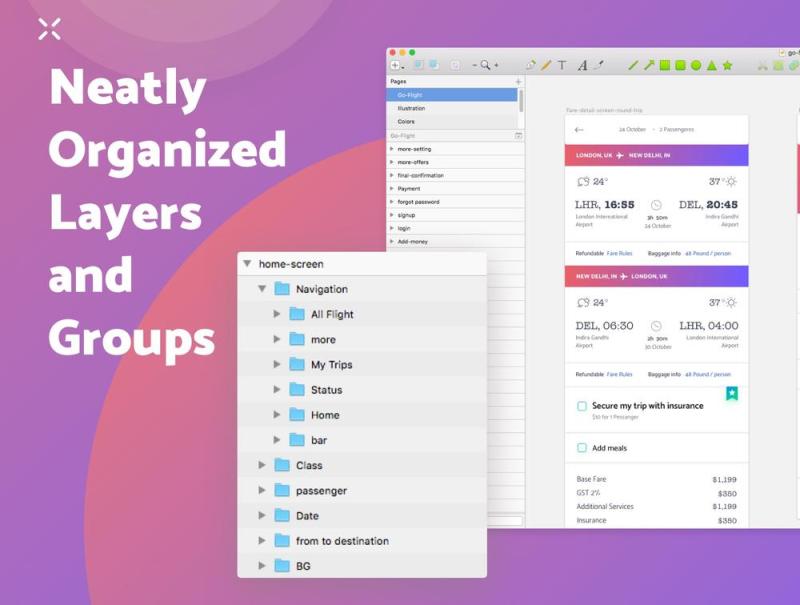Tick the 'Add meals' checkbox
800x605 pixels.
coord(582,448)
